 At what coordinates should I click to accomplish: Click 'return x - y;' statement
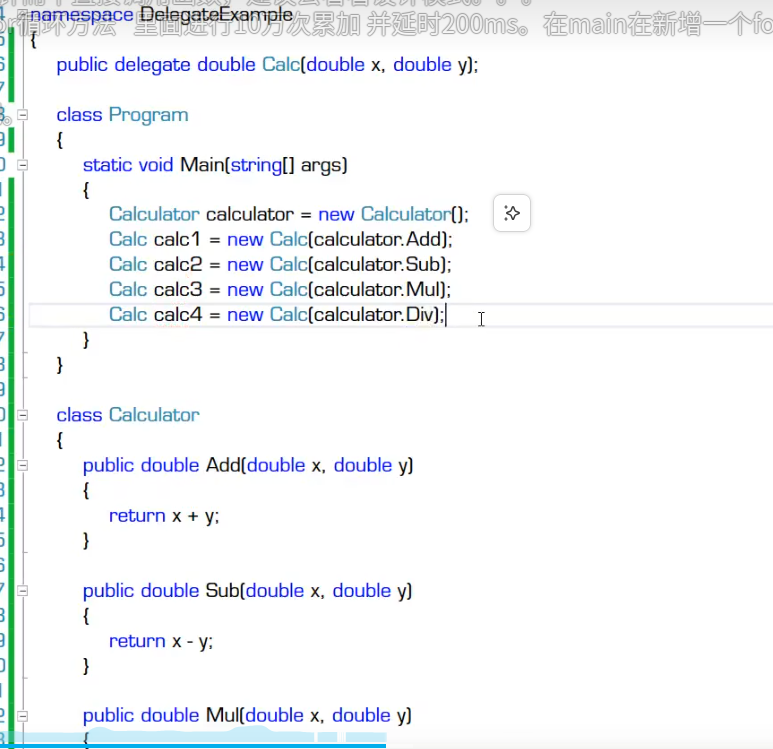[161, 642]
